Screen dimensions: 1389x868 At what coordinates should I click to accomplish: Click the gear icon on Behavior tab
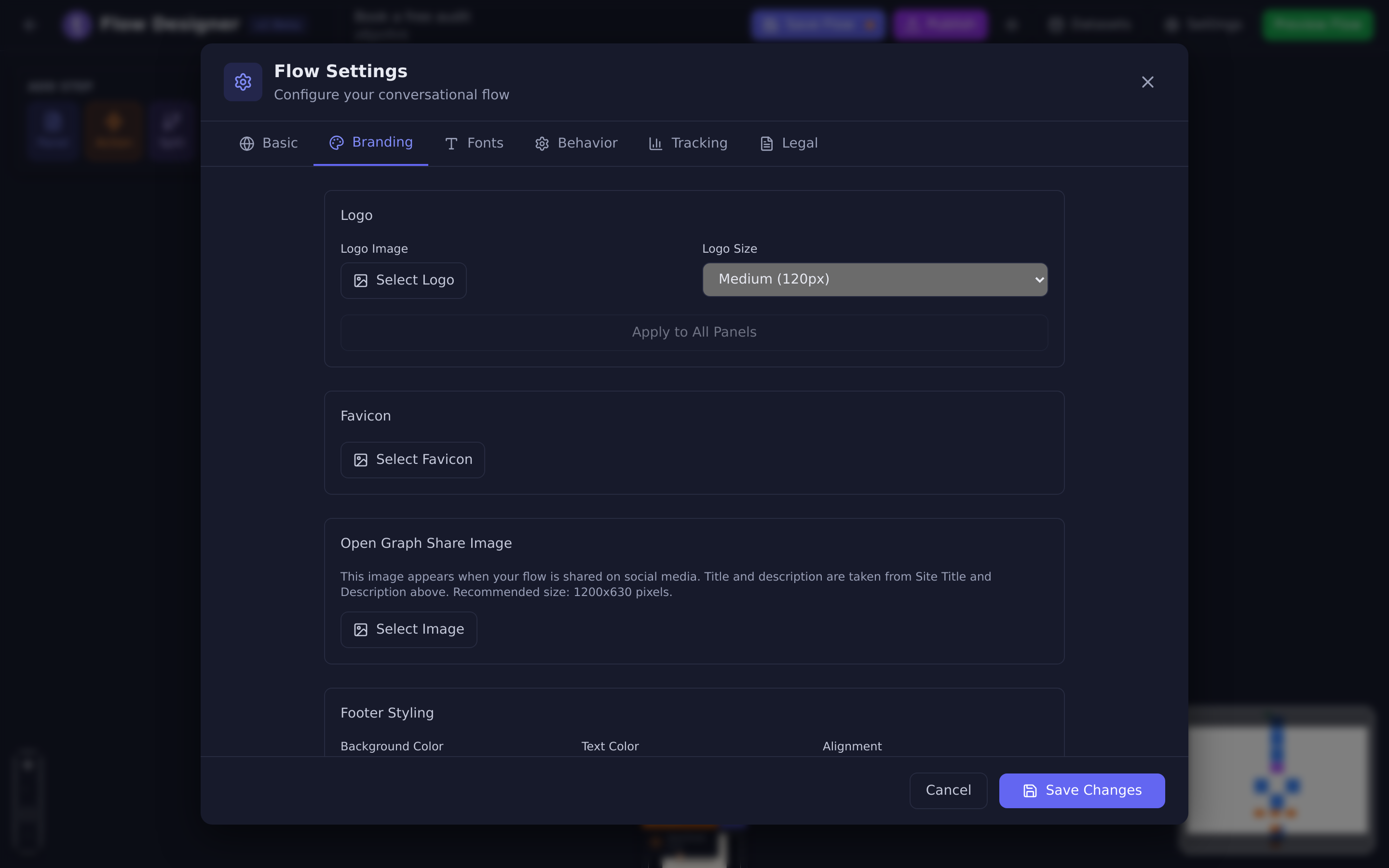pyautogui.click(x=542, y=144)
